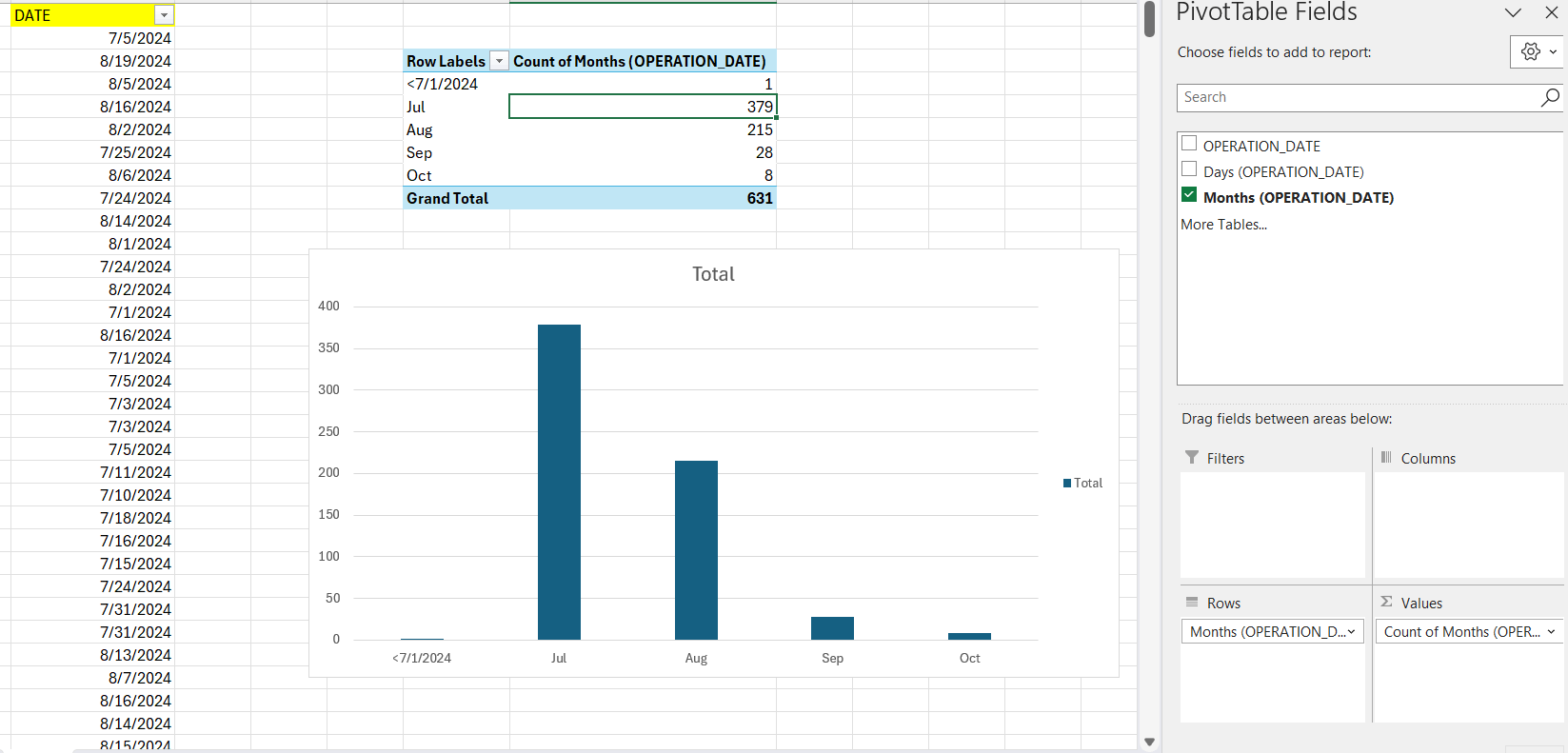Click the scroll down arrow of the sheet
Screen dimensions: 1568x753
(1149, 742)
